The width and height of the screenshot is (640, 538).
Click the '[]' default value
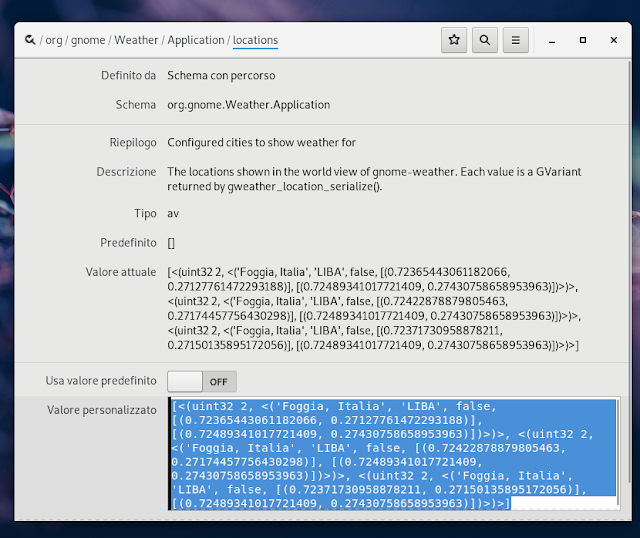pos(171,243)
